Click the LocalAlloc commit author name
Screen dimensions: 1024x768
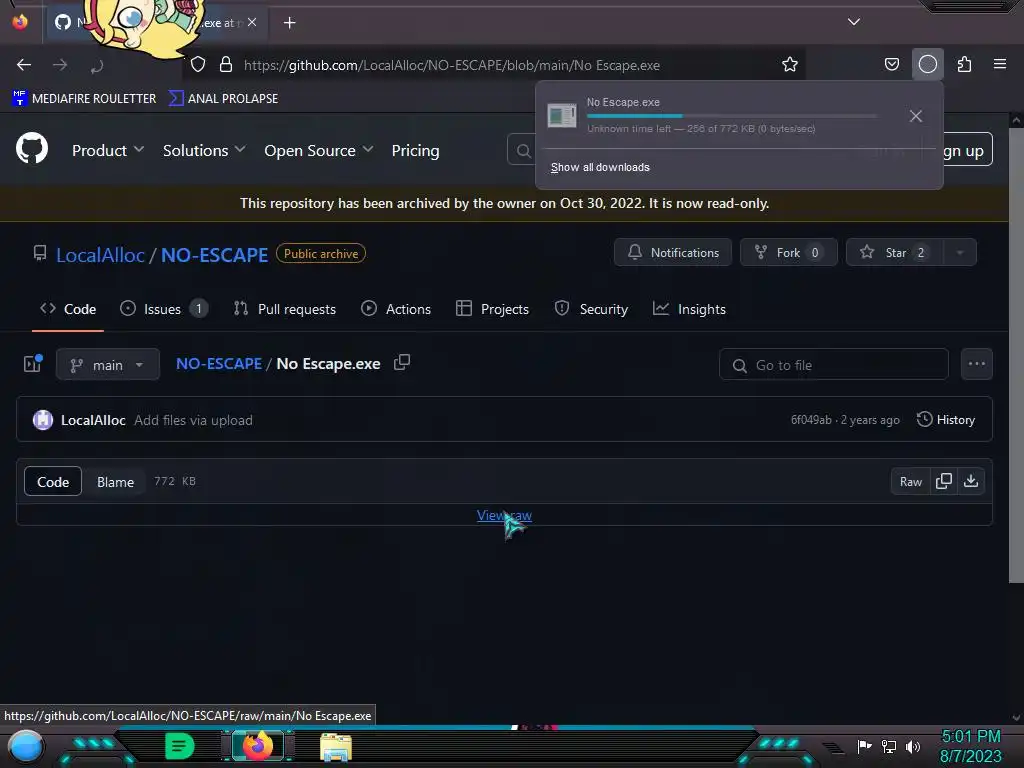(93, 420)
